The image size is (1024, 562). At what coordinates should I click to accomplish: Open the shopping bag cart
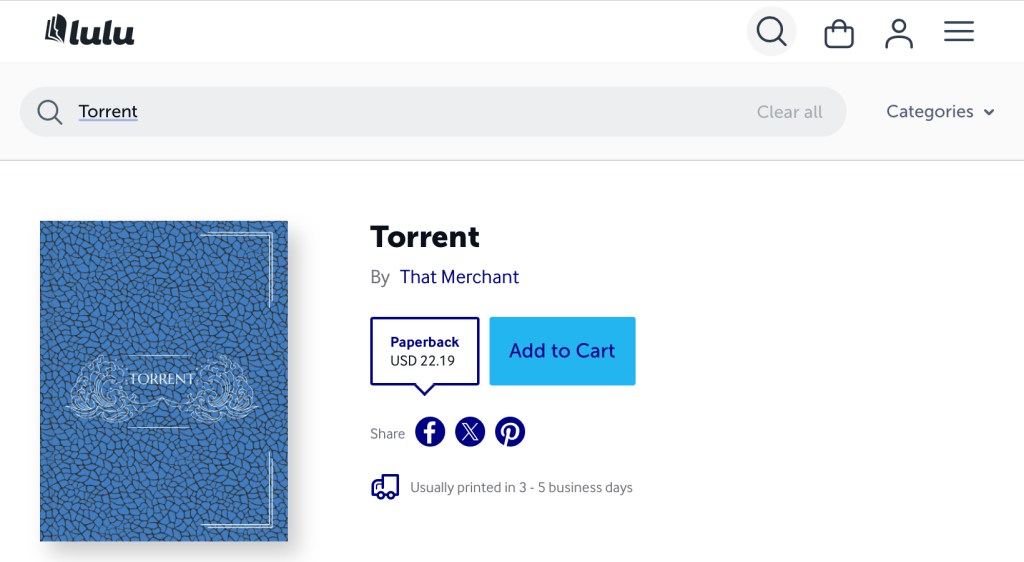[839, 34]
